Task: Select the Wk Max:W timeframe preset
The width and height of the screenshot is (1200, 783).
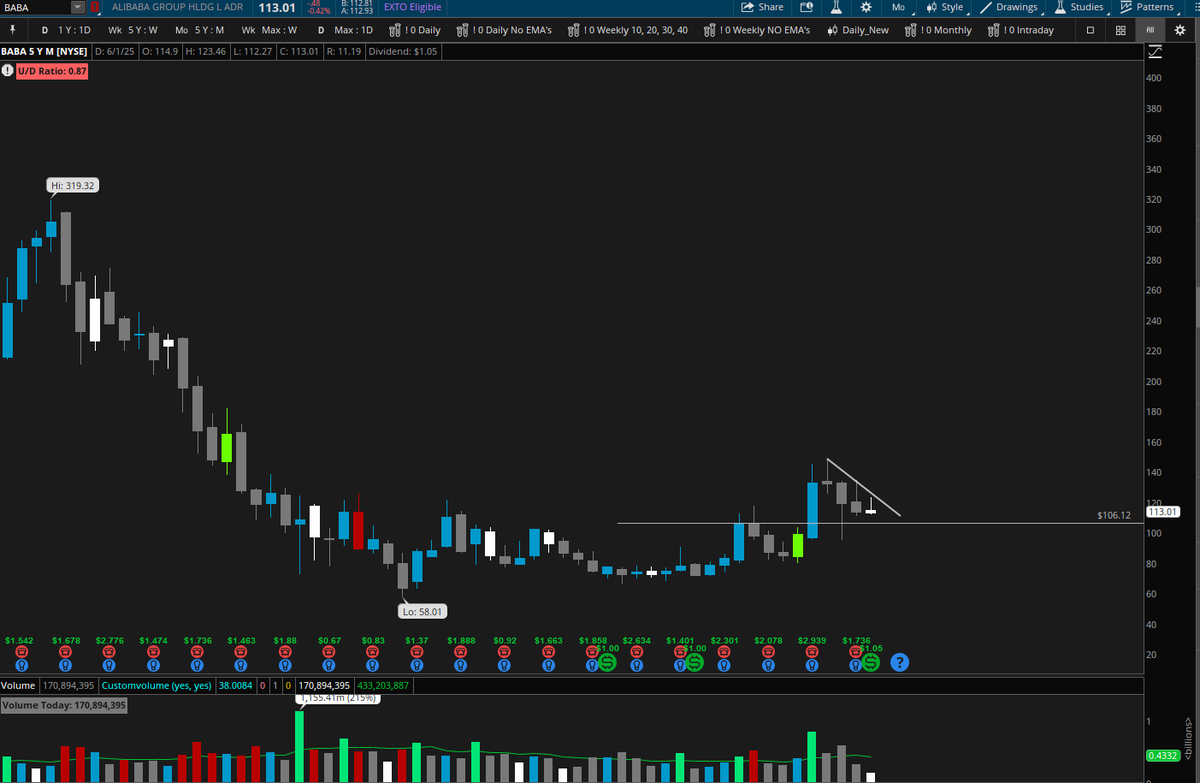Action: point(269,30)
